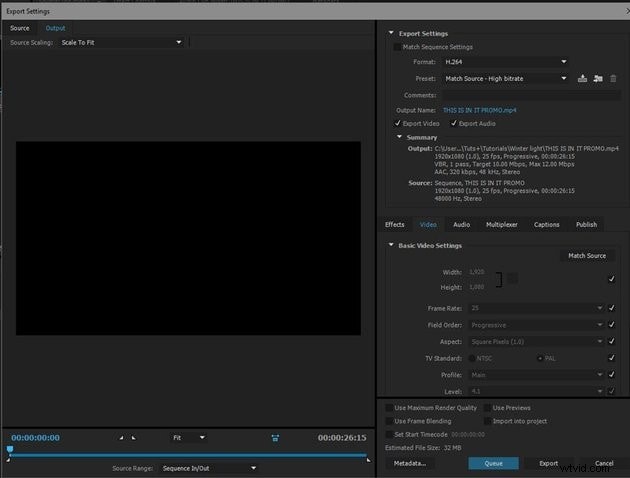Click the Metadata... button
The width and height of the screenshot is (630, 478).
click(x=409, y=464)
